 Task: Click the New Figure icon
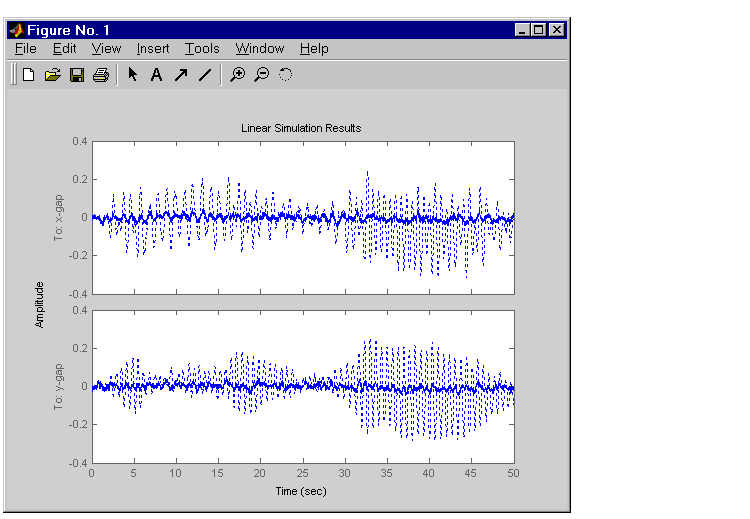29,74
